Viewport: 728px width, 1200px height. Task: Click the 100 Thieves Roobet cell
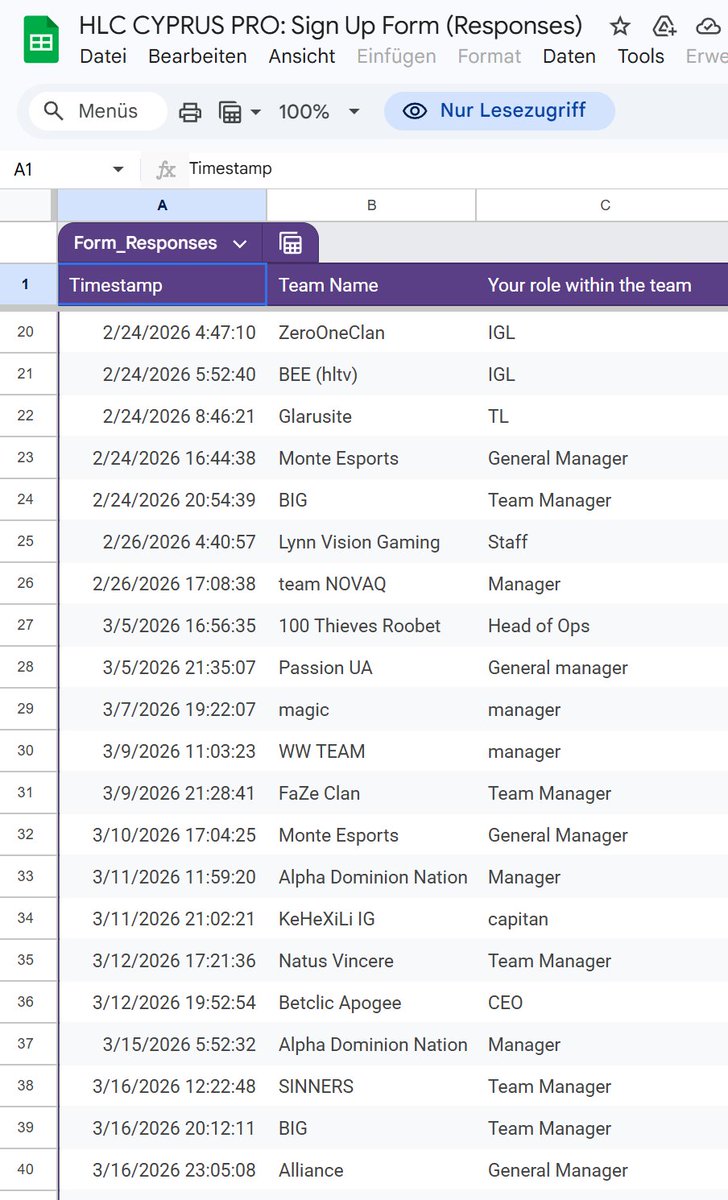pos(371,626)
